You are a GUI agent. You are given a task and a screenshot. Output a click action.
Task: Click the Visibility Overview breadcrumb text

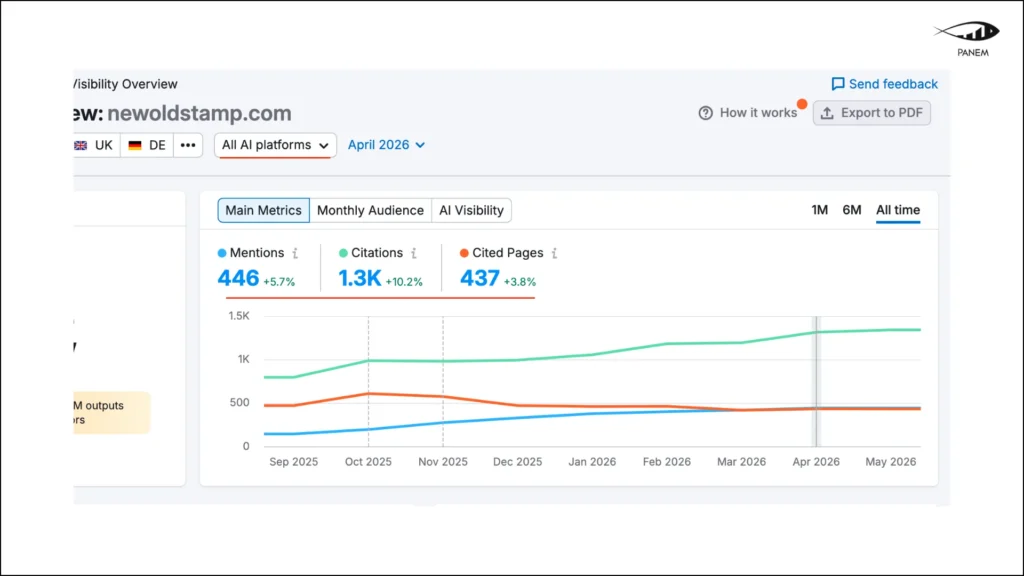point(125,84)
